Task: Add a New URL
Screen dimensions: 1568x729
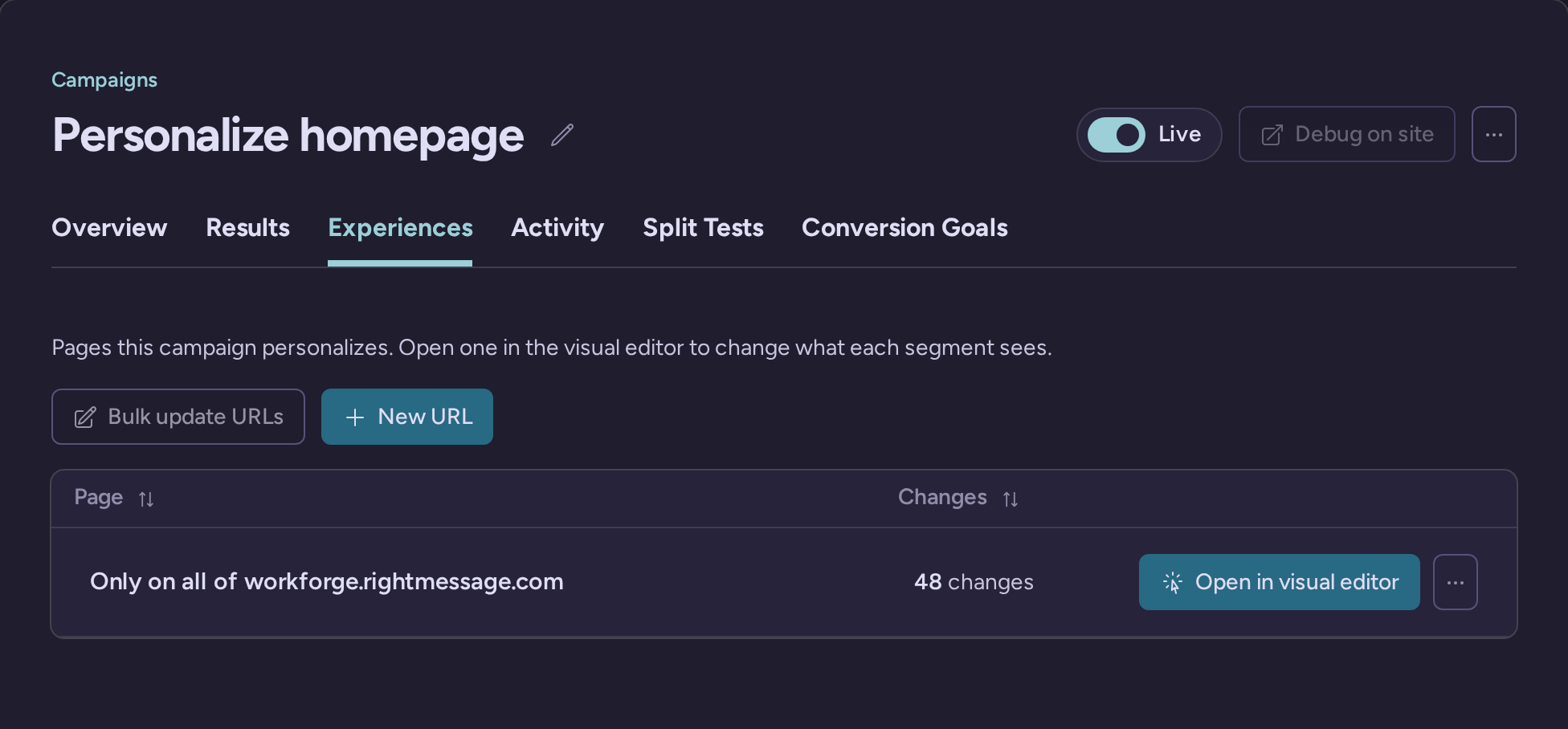Action: point(407,417)
